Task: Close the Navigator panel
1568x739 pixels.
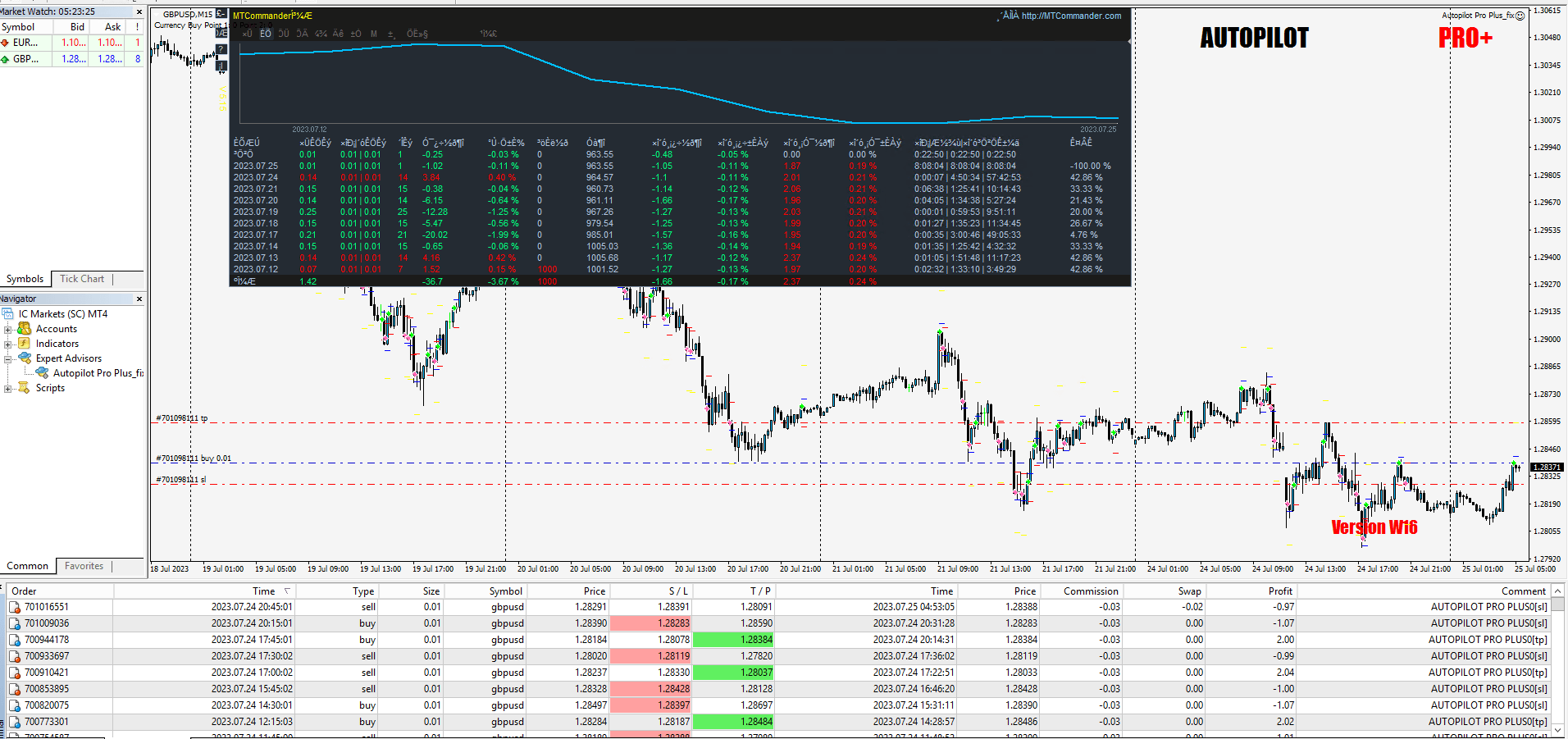Action: click(139, 299)
